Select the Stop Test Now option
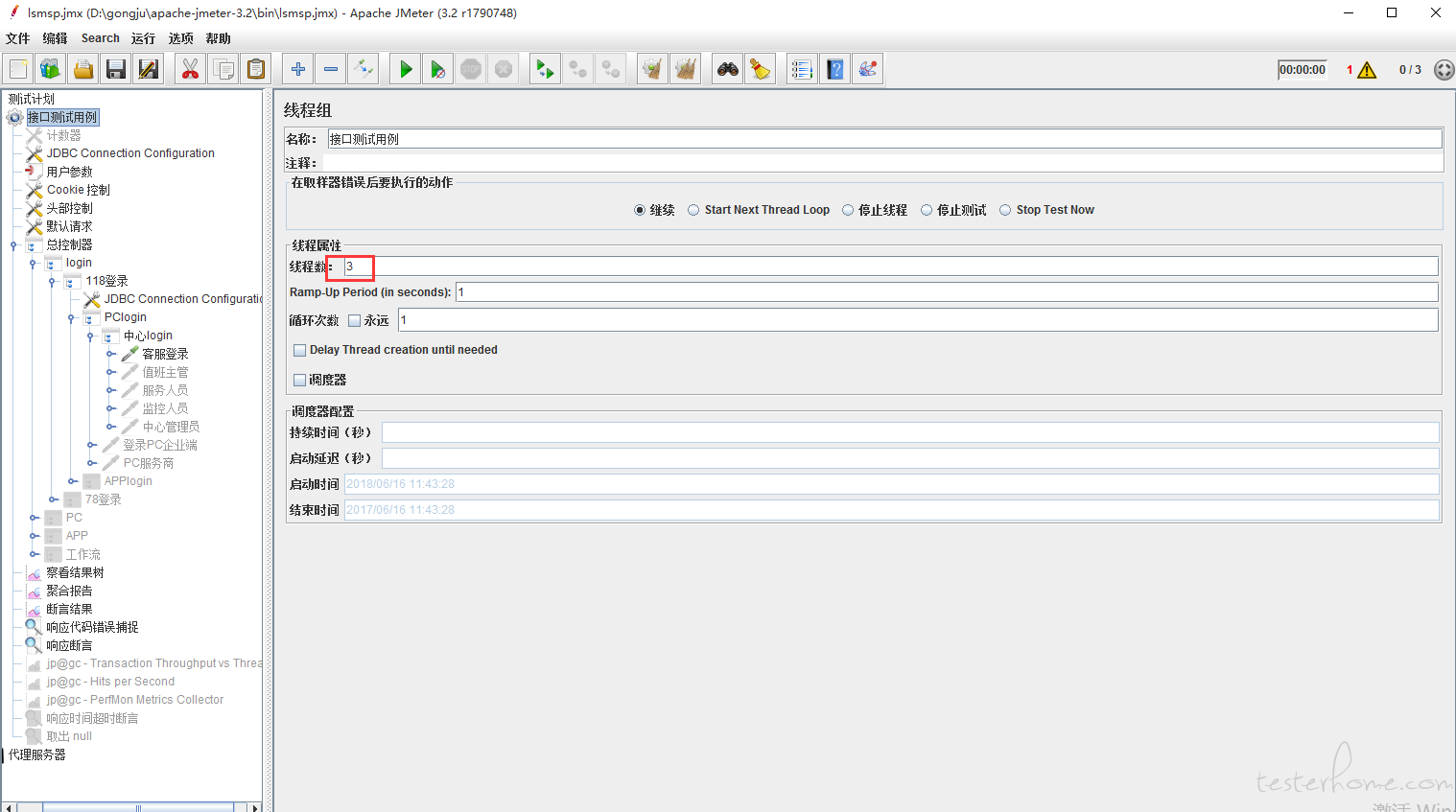The image size is (1456, 812). (1005, 210)
